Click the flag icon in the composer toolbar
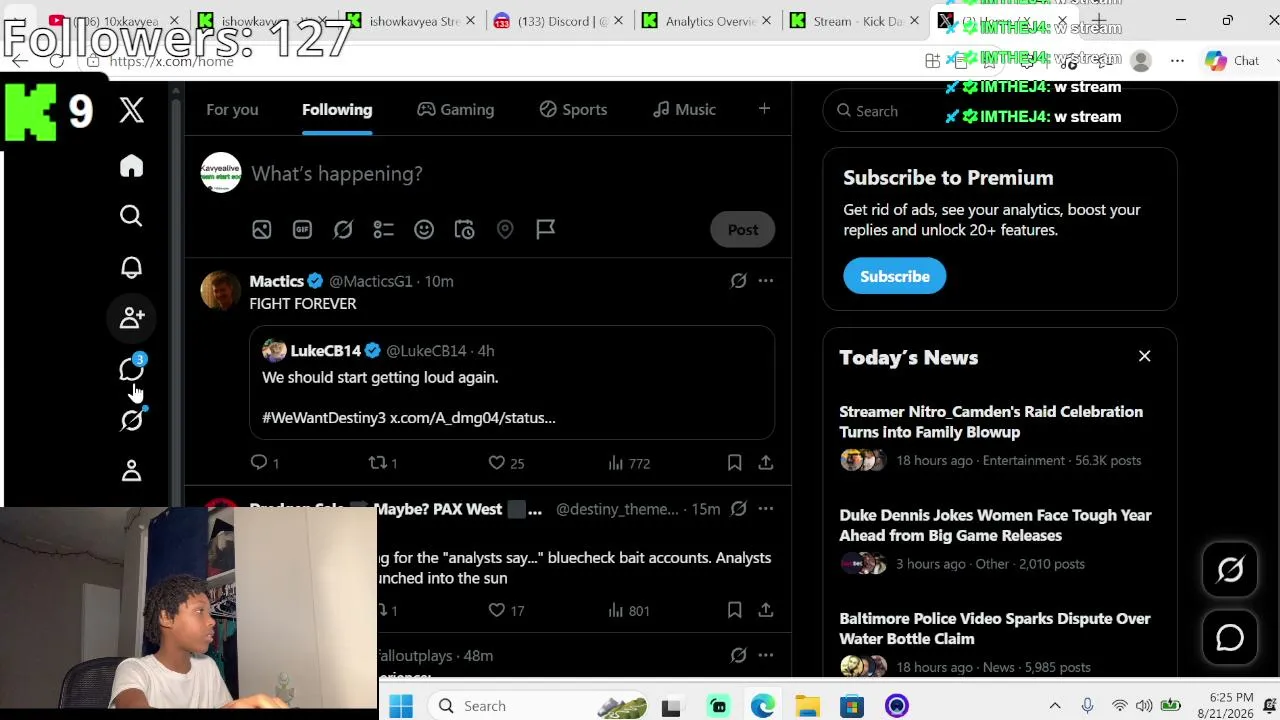This screenshot has width=1280, height=720. [546, 230]
